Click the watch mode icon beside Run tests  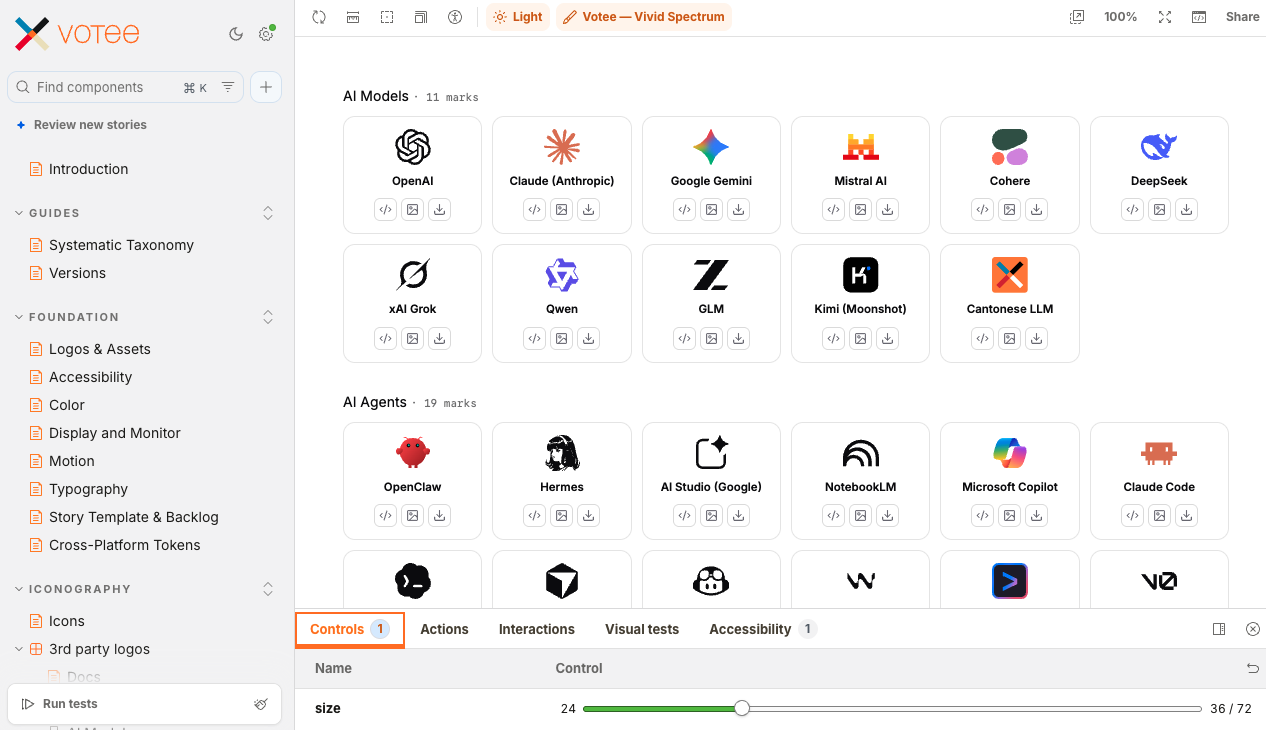(x=261, y=704)
